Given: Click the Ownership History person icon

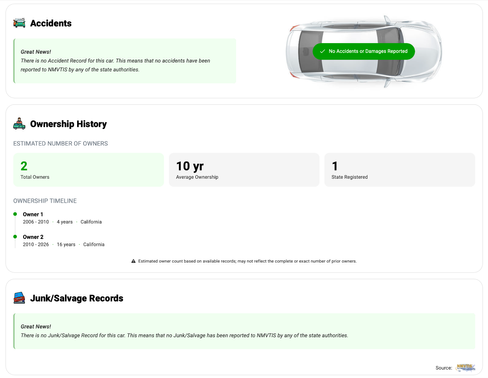Looking at the screenshot, I should tap(19, 124).
